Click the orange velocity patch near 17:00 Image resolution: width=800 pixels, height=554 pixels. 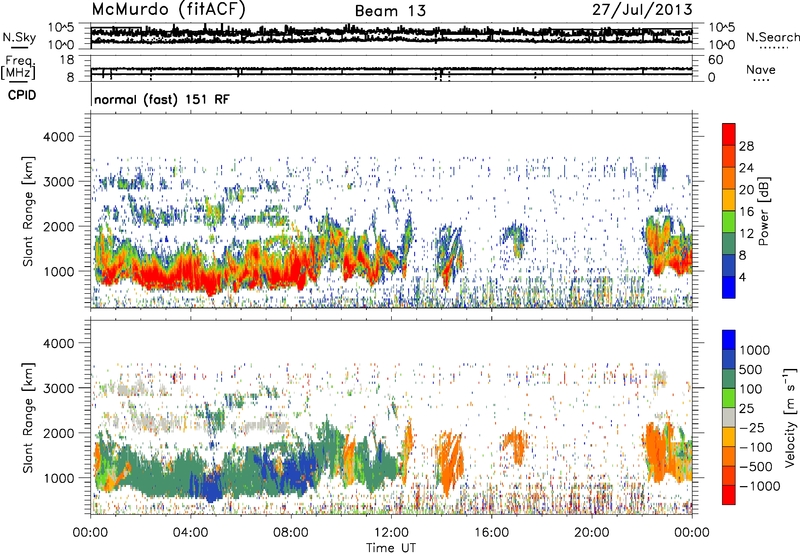[x=515, y=445]
